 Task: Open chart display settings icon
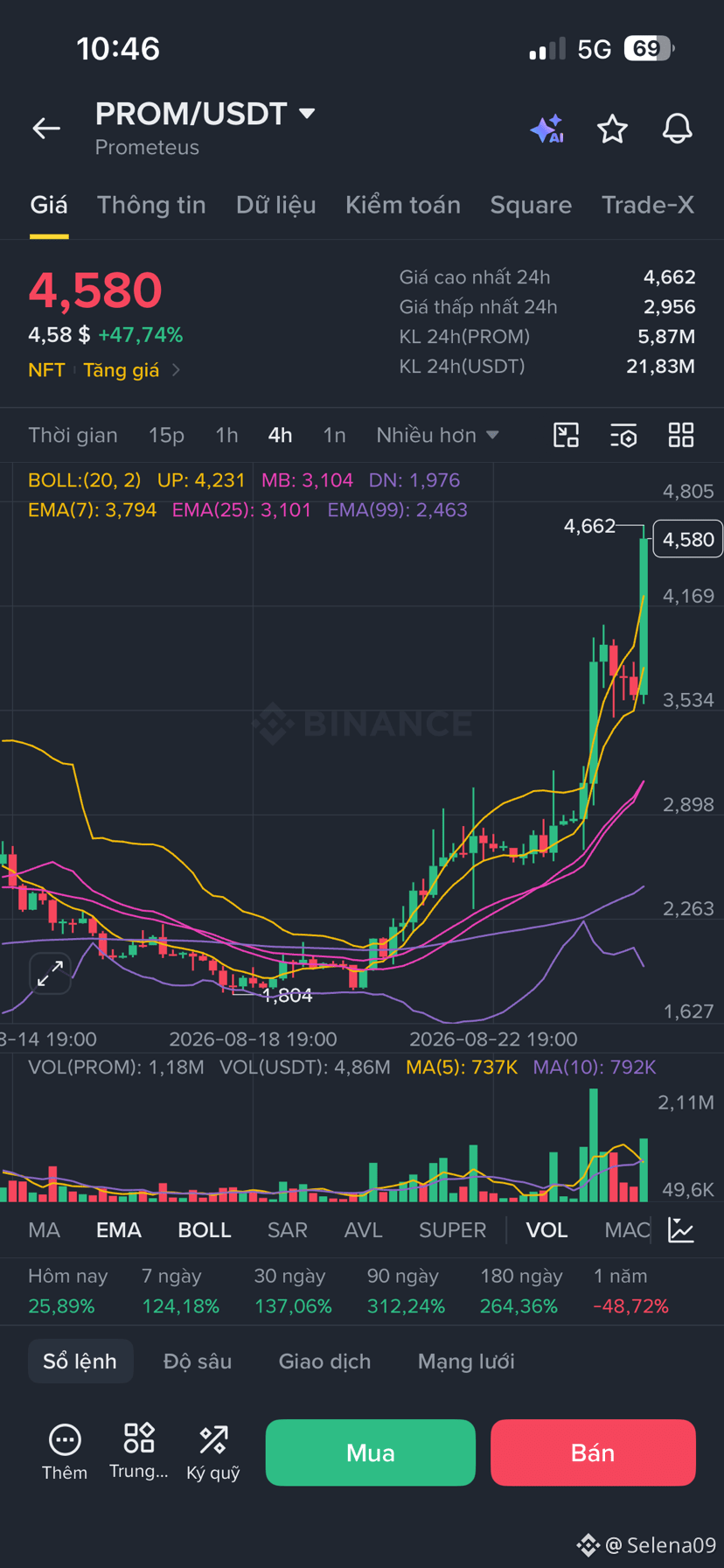[623, 435]
